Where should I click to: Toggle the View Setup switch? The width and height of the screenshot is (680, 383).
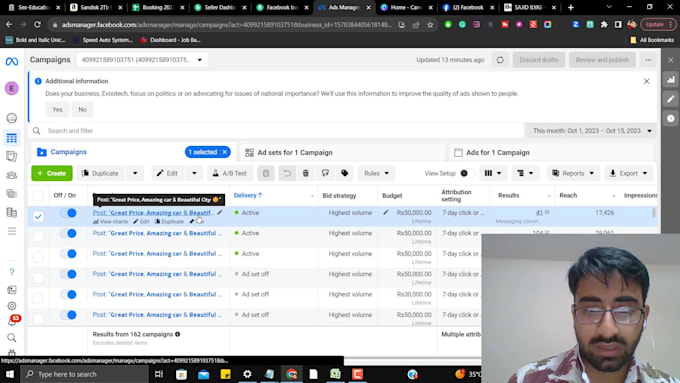[x=467, y=173]
